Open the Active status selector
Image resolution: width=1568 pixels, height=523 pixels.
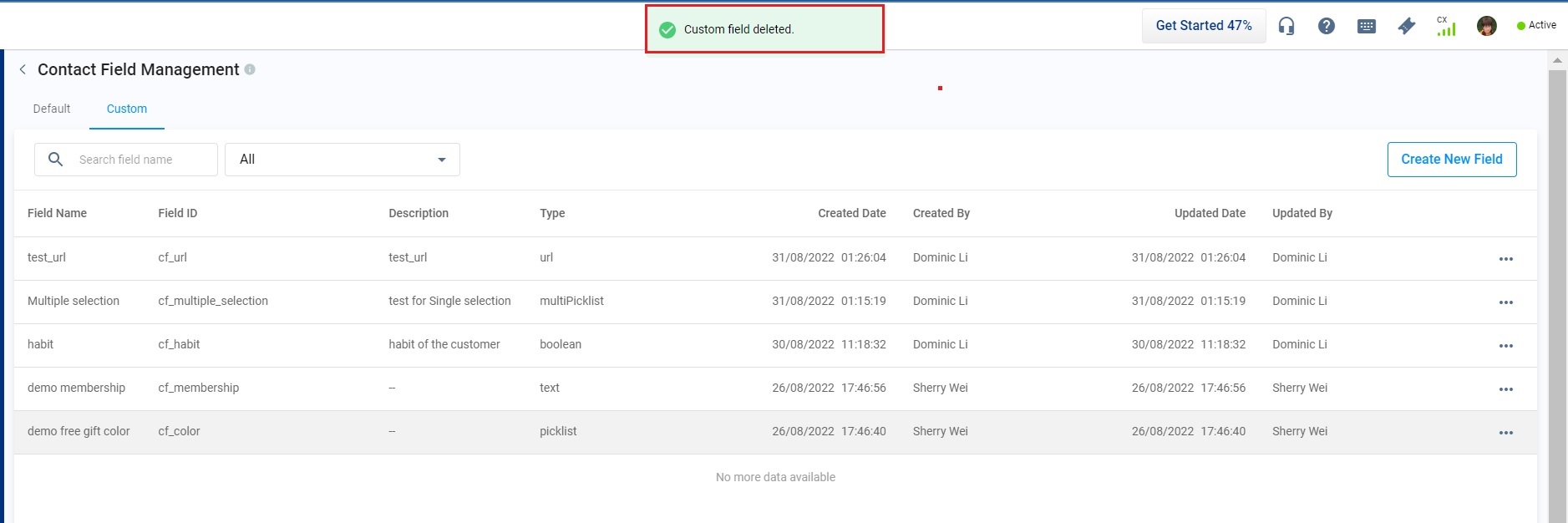[1536, 26]
